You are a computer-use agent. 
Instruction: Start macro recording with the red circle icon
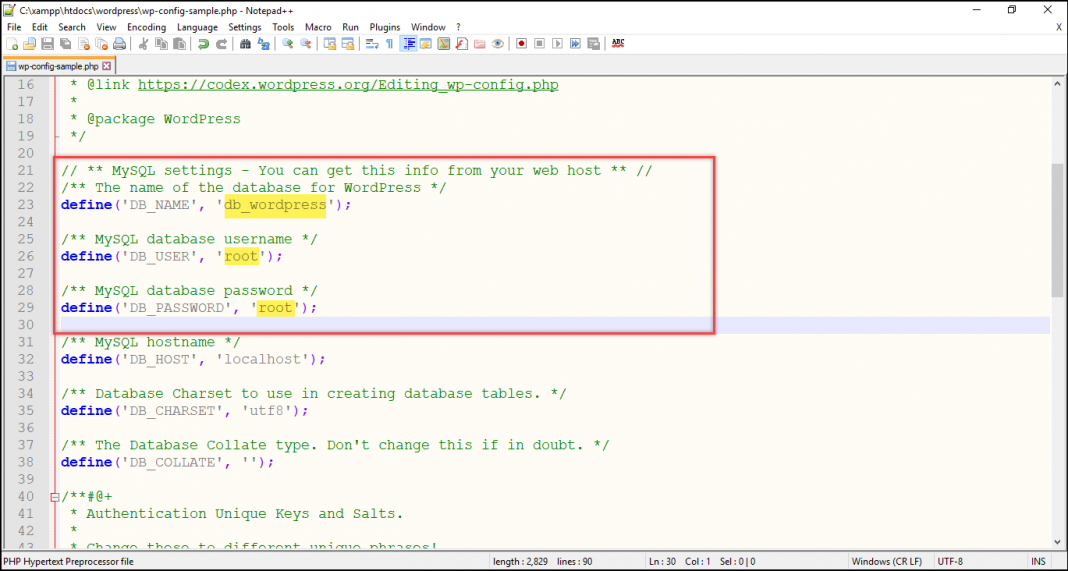tap(521, 44)
